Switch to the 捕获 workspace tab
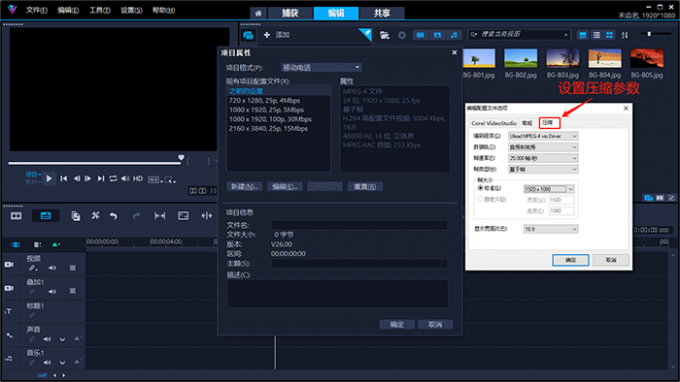The height and width of the screenshot is (382, 680). [290, 13]
